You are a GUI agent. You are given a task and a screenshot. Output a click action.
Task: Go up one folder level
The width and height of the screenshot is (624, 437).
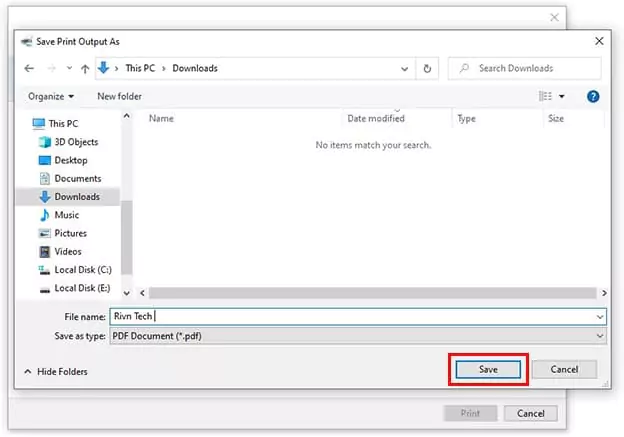tap(84, 69)
